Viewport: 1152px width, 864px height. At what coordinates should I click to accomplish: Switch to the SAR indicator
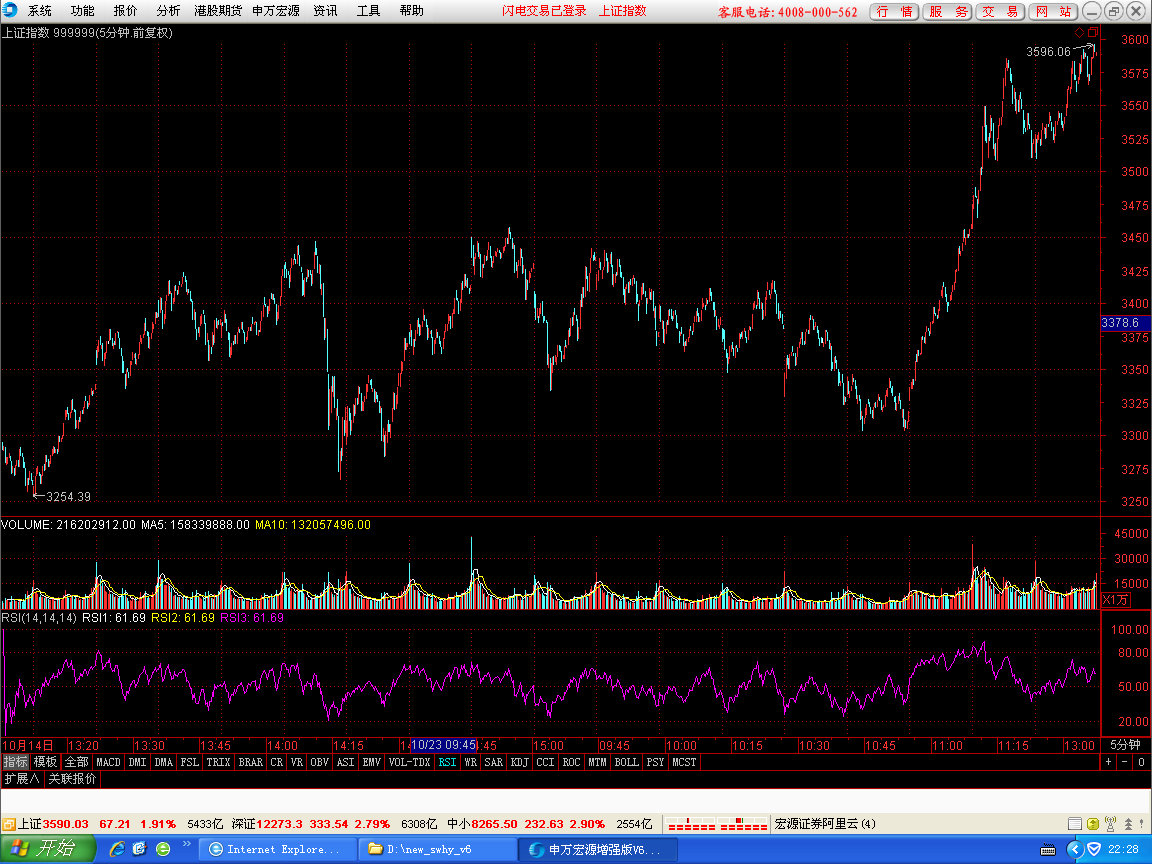(x=494, y=762)
